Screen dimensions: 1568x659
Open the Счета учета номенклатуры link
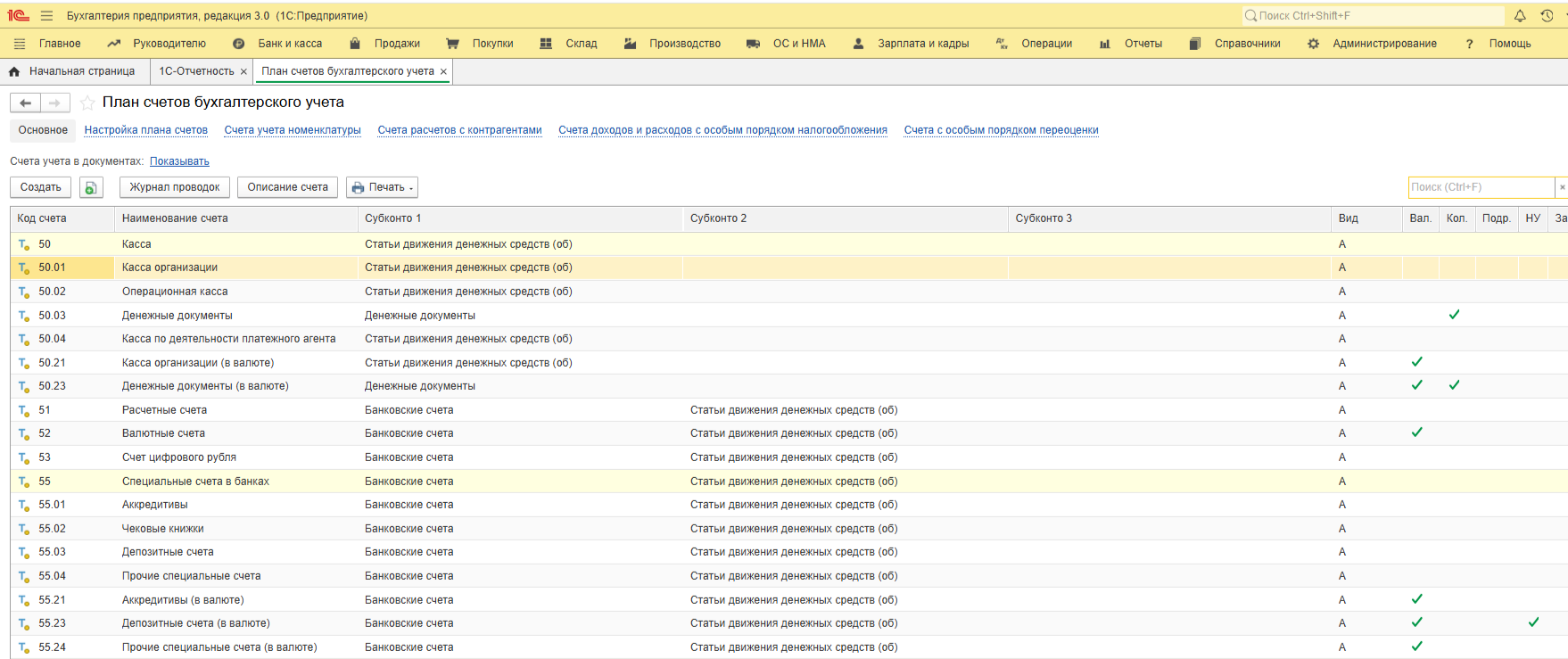(x=293, y=130)
